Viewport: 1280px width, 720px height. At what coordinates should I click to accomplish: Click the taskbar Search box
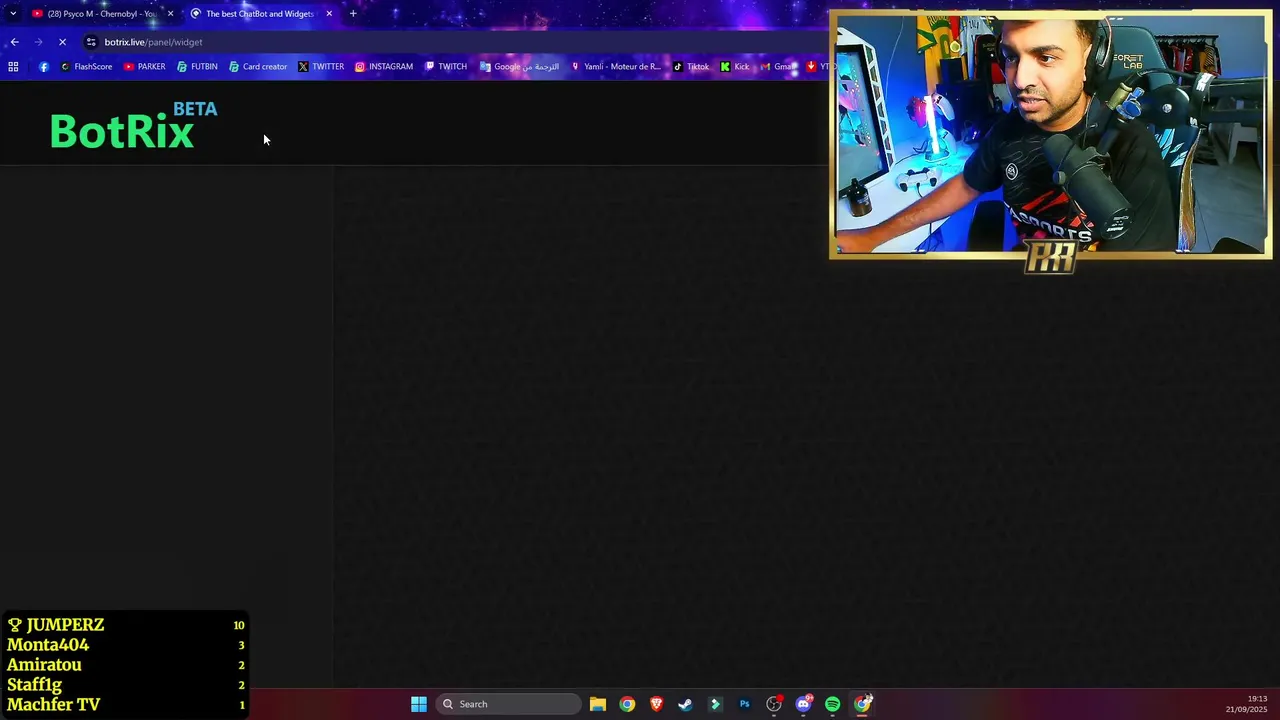[508, 704]
